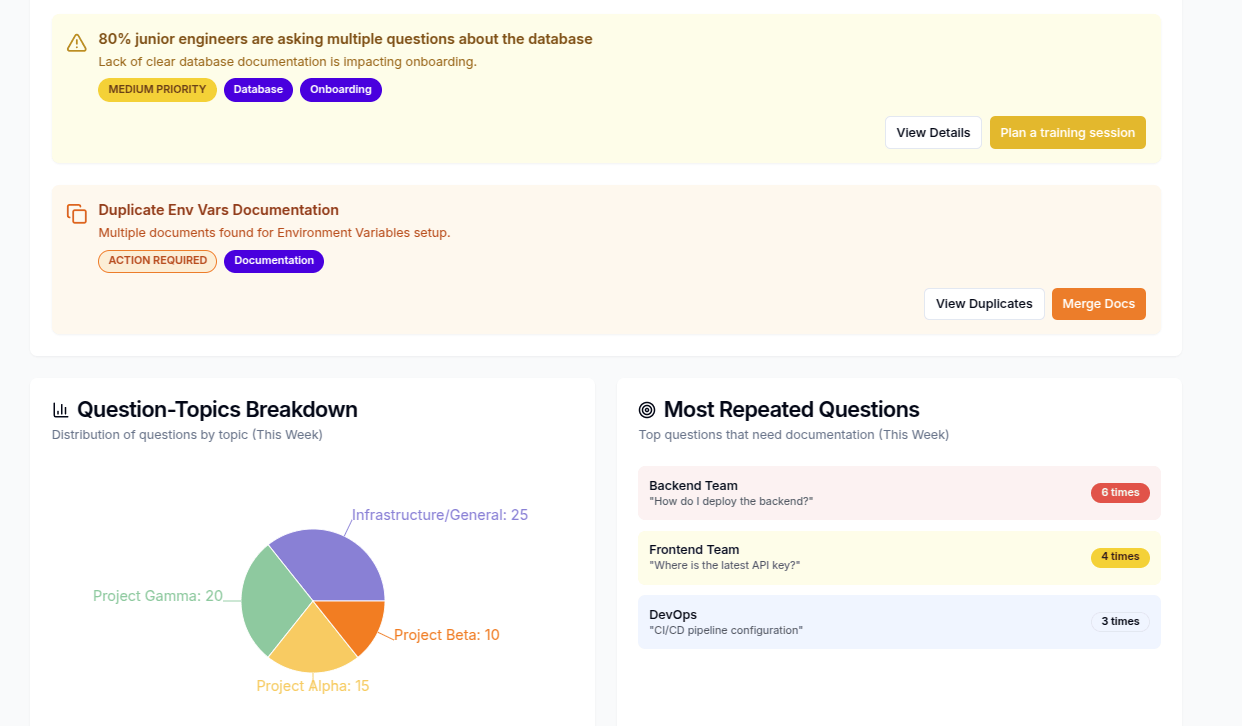Select the Database tag
1242x726 pixels.
(x=258, y=89)
